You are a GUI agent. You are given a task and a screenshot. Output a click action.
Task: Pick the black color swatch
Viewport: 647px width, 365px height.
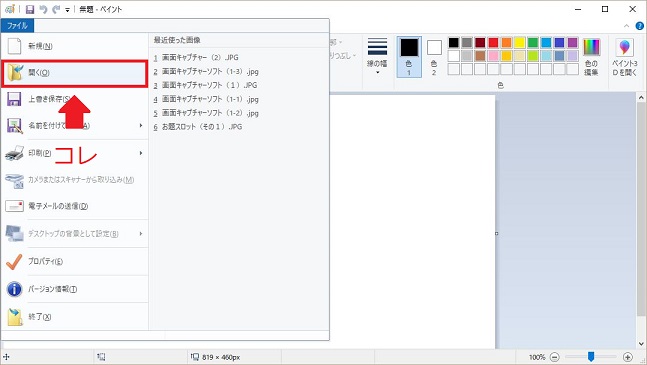tap(453, 42)
